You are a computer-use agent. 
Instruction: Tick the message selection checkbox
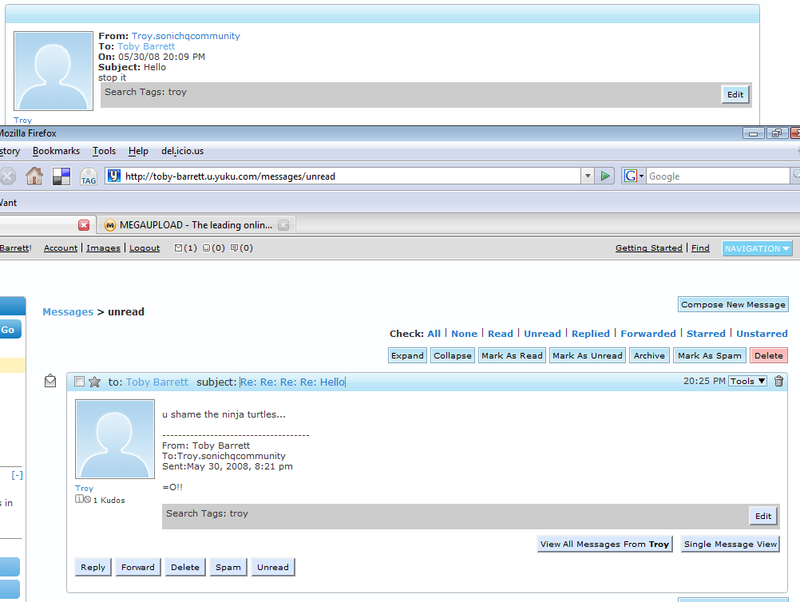tap(79, 382)
